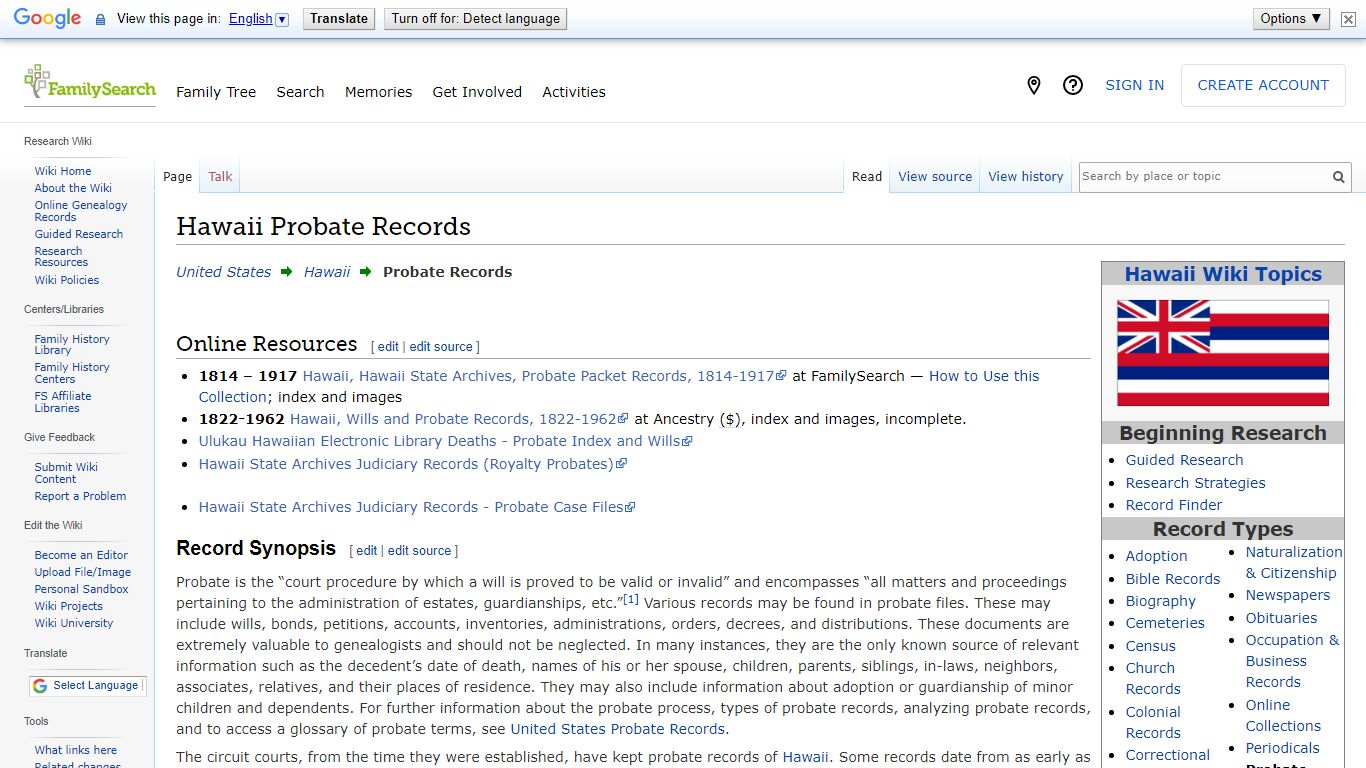Click edit source for Online Resources
This screenshot has height=768, width=1366.
click(441, 347)
